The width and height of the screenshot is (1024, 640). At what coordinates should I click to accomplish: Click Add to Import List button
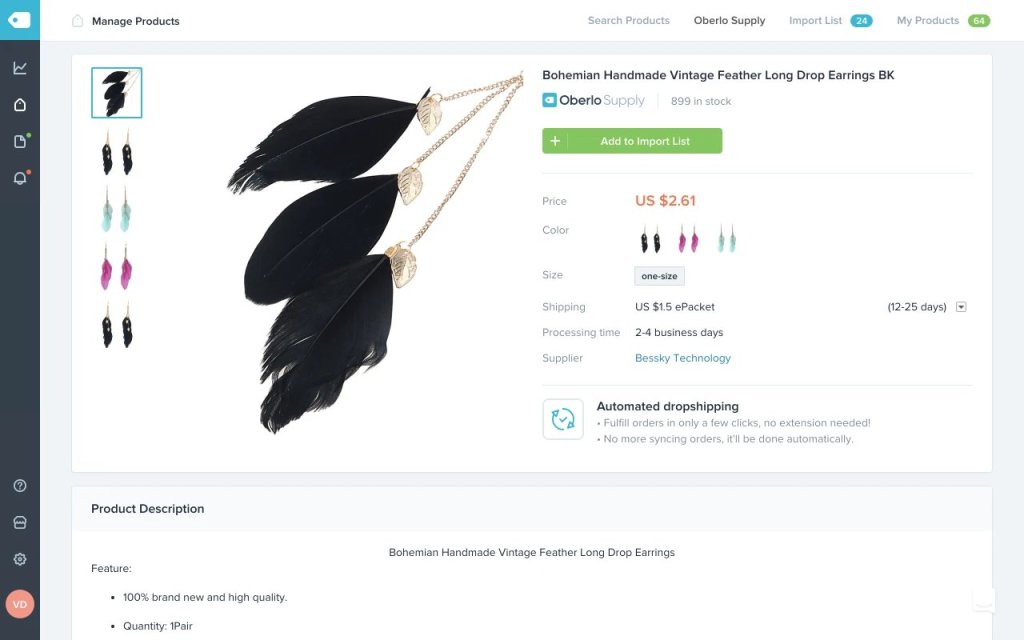coord(632,141)
